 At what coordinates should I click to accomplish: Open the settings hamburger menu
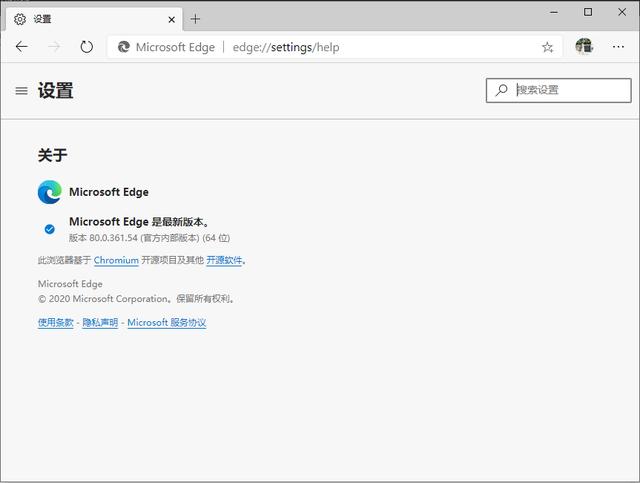point(22,91)
